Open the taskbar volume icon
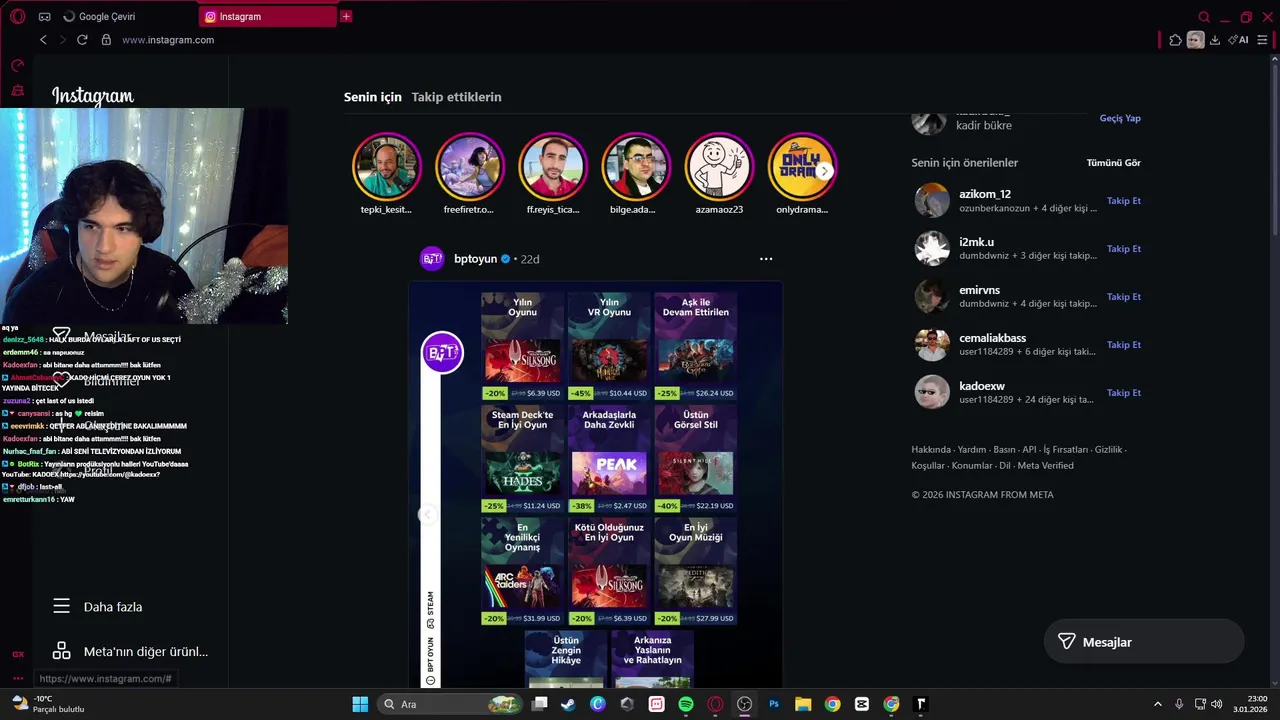The height and width of the screenshot is (720, 1280). pos(1216,704)
